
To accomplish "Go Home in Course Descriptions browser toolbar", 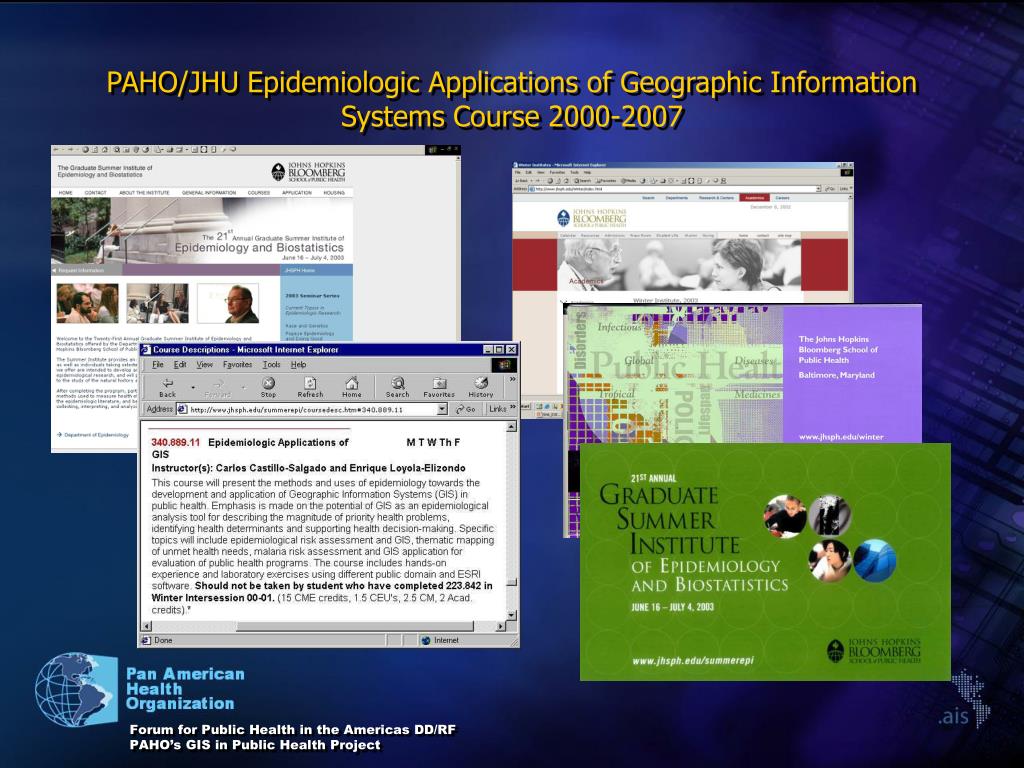I will coord(352,387).
